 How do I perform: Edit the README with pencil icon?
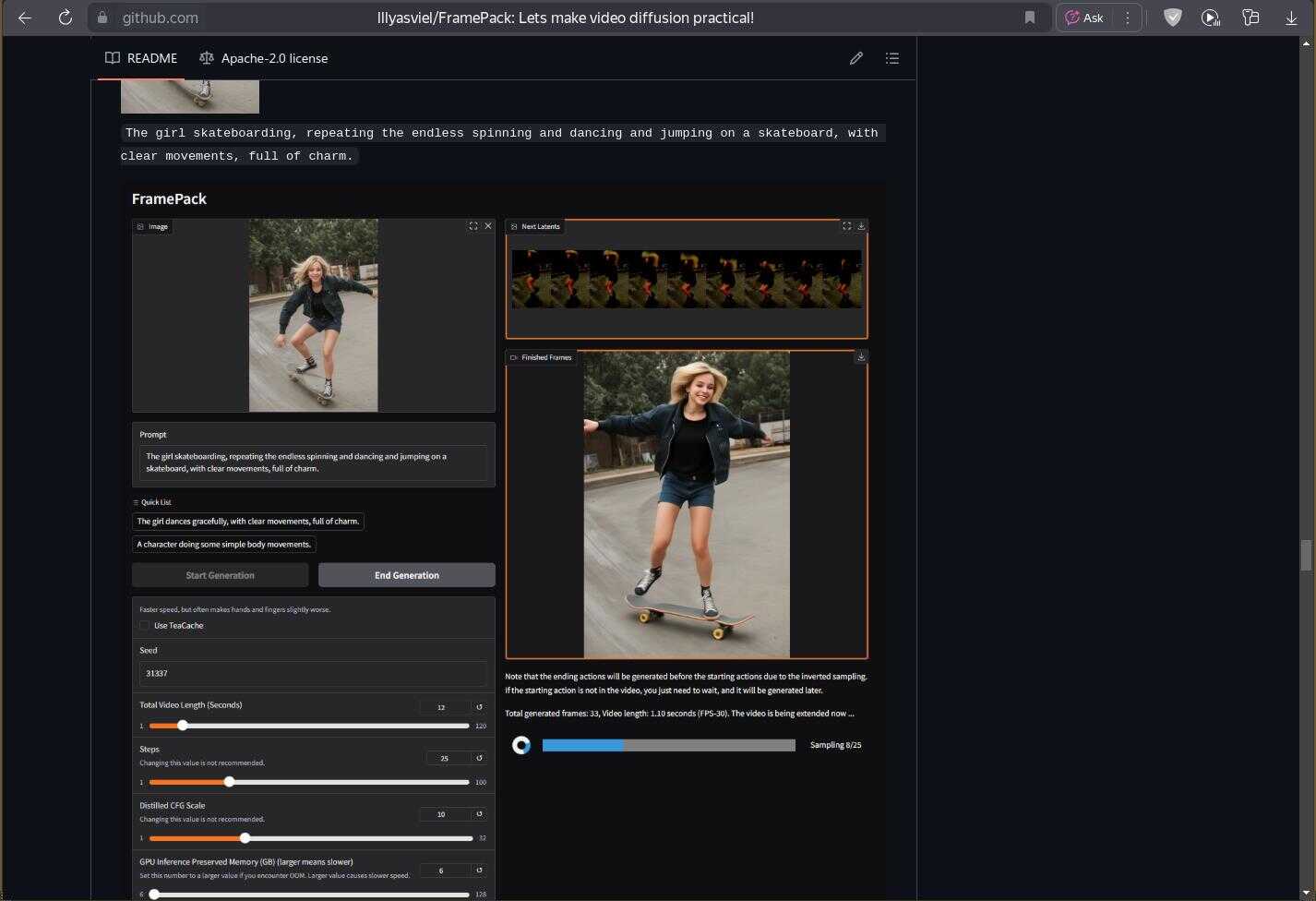tap(856, 58)
